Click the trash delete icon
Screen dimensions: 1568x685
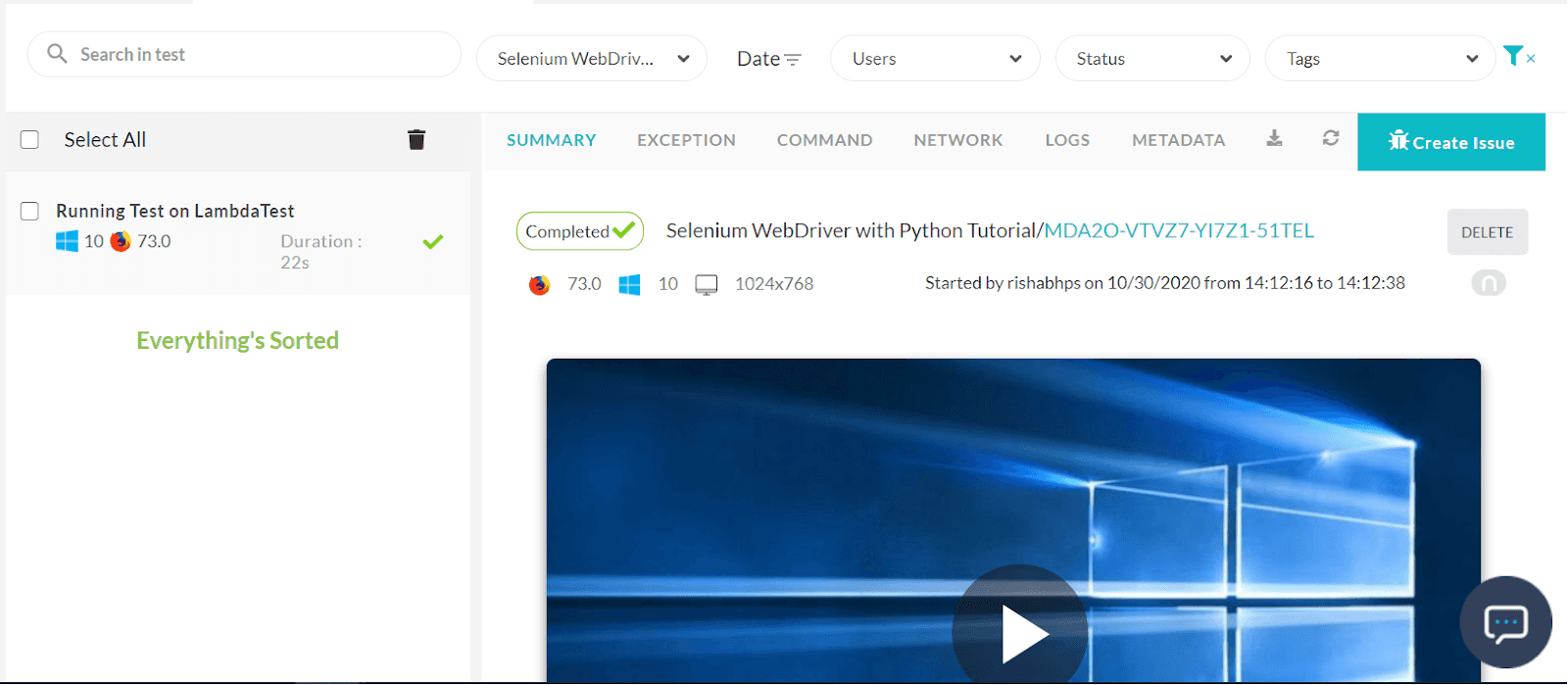coord(416,140)
